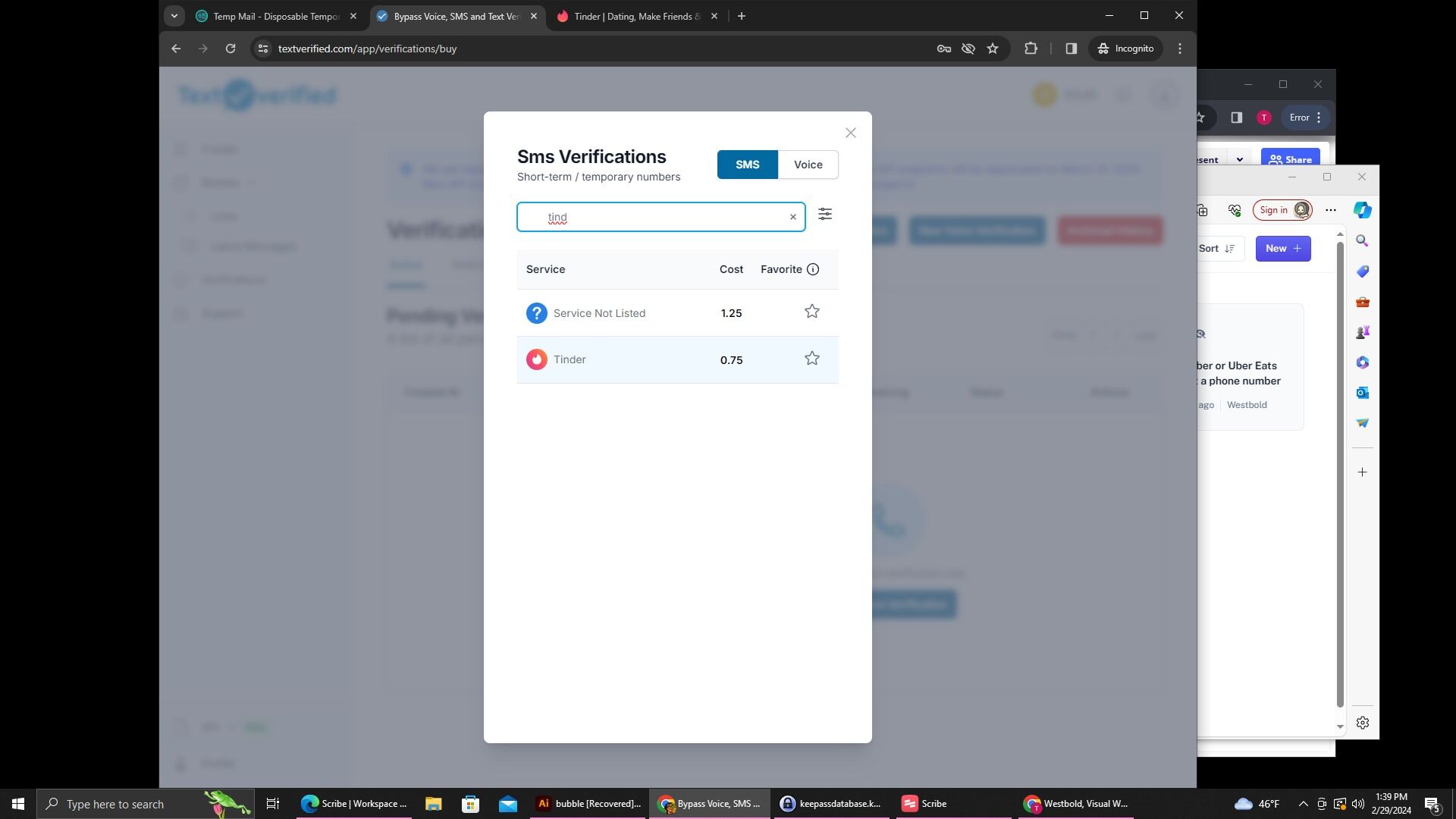Open the Sort dropdown in Edge
The image size is (1456, 819).
coord(1219,249)
